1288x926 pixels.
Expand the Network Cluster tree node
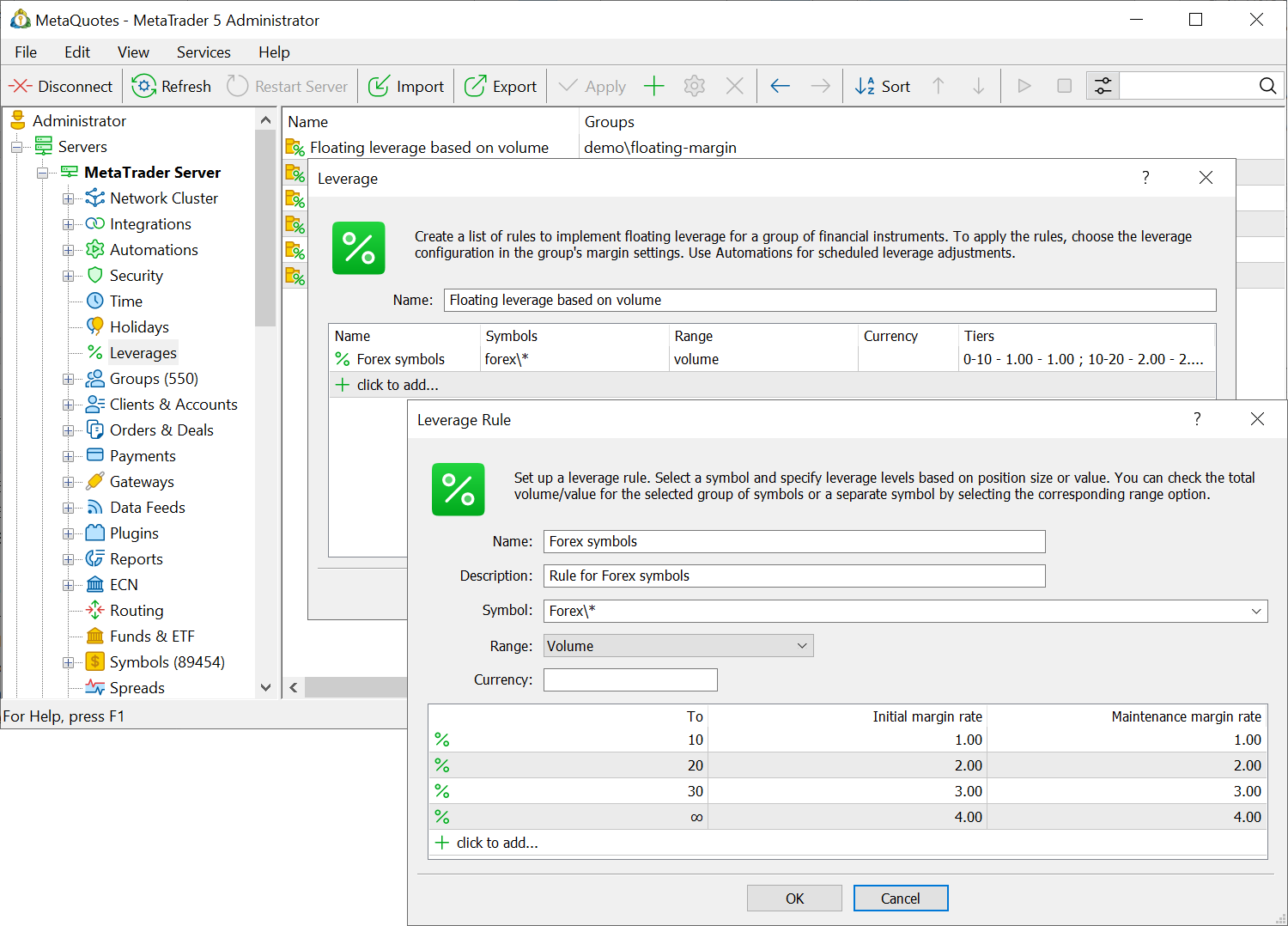tap(69, 198)
